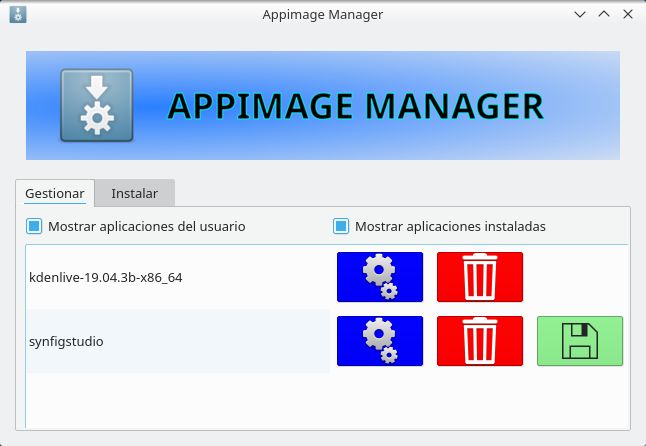The width and height of the screenshot is (646, 446).
Task: Open synfigstudio settings gear button
Action: (x=380, y=341)
